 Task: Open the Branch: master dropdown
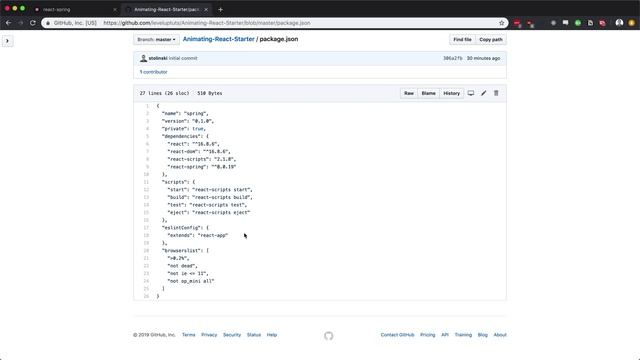point(156,40)
